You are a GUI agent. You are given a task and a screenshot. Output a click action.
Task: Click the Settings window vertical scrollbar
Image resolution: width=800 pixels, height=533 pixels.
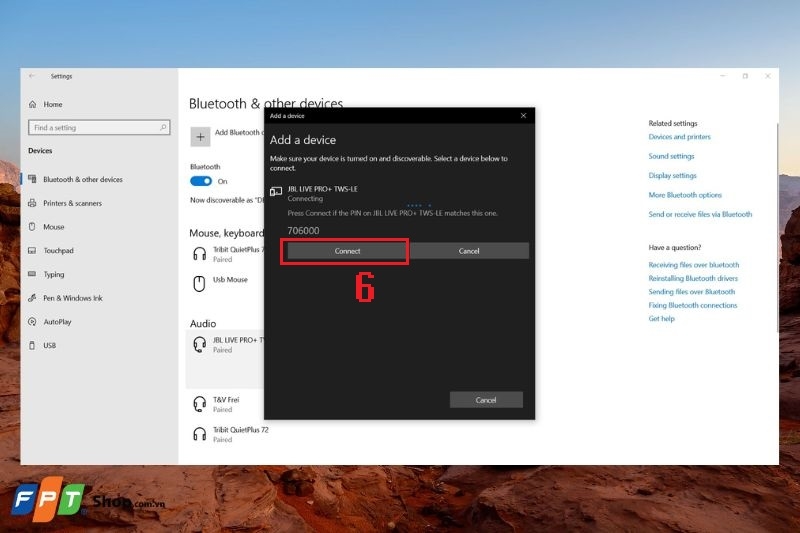point(777,227)
